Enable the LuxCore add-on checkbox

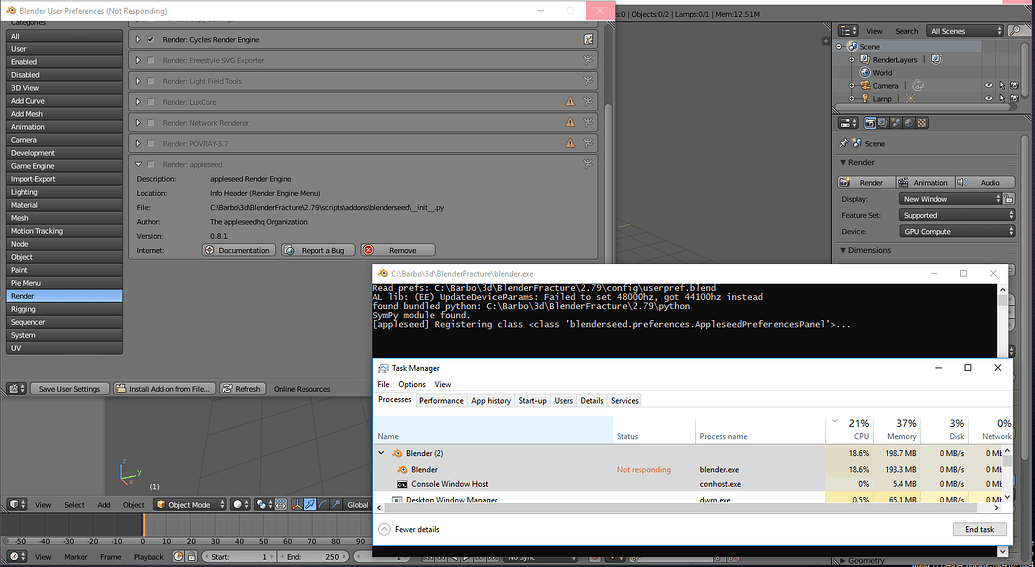[x=150, y=102]
